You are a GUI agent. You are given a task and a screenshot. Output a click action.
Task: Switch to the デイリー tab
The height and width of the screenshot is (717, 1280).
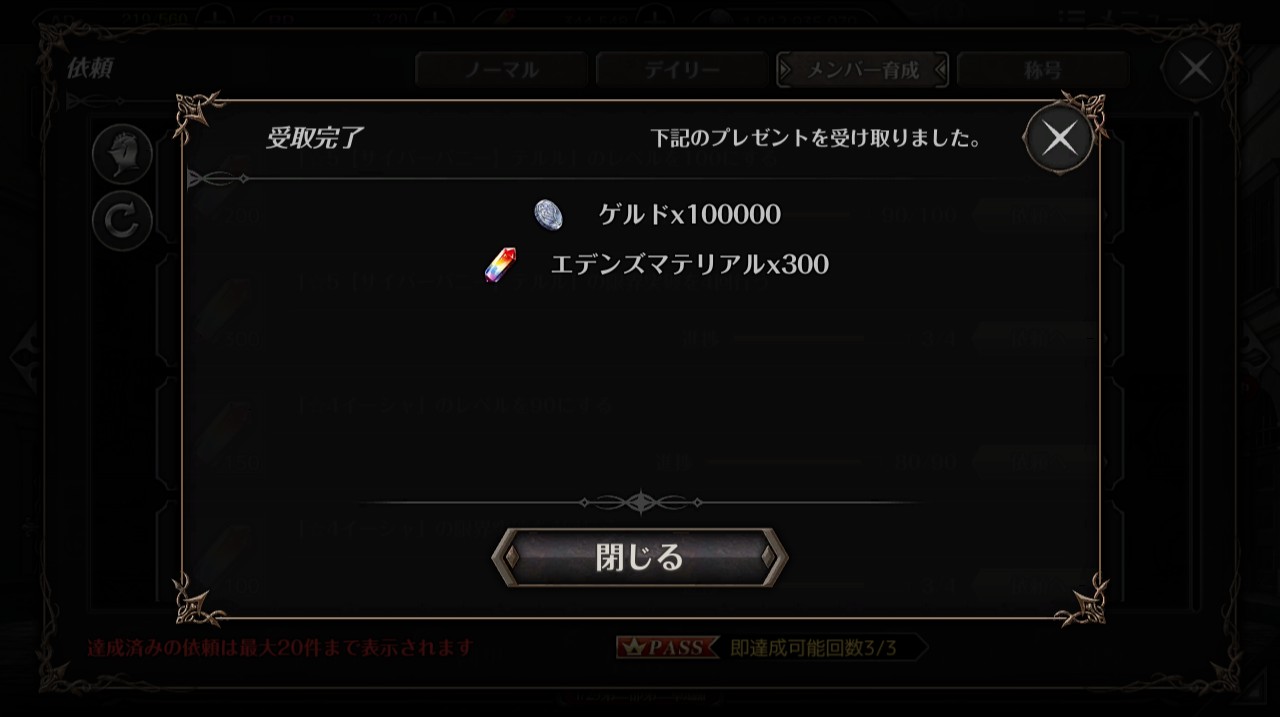[681, 70]
